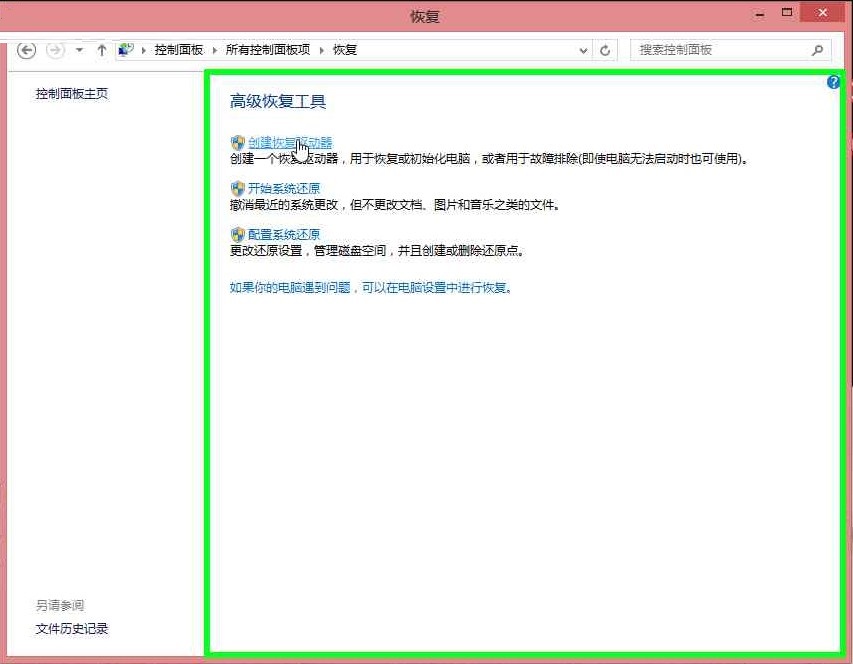Focus the 搜索控制面板 search field
The width and height of the screenshot is (853, 664).
pyautogui.click(x=720, y=50)
